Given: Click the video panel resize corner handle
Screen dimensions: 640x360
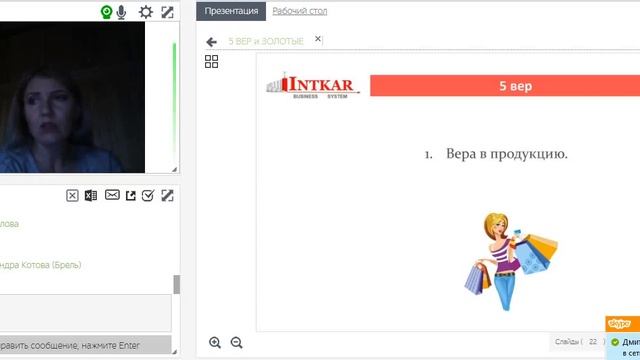Looking at the screenshot, I should 175,169.
